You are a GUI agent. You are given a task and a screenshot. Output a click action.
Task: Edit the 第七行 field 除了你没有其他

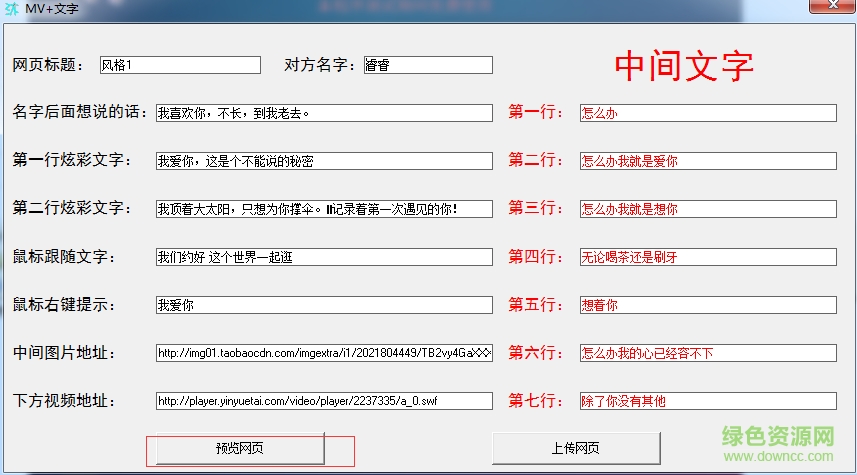point(708,401)
